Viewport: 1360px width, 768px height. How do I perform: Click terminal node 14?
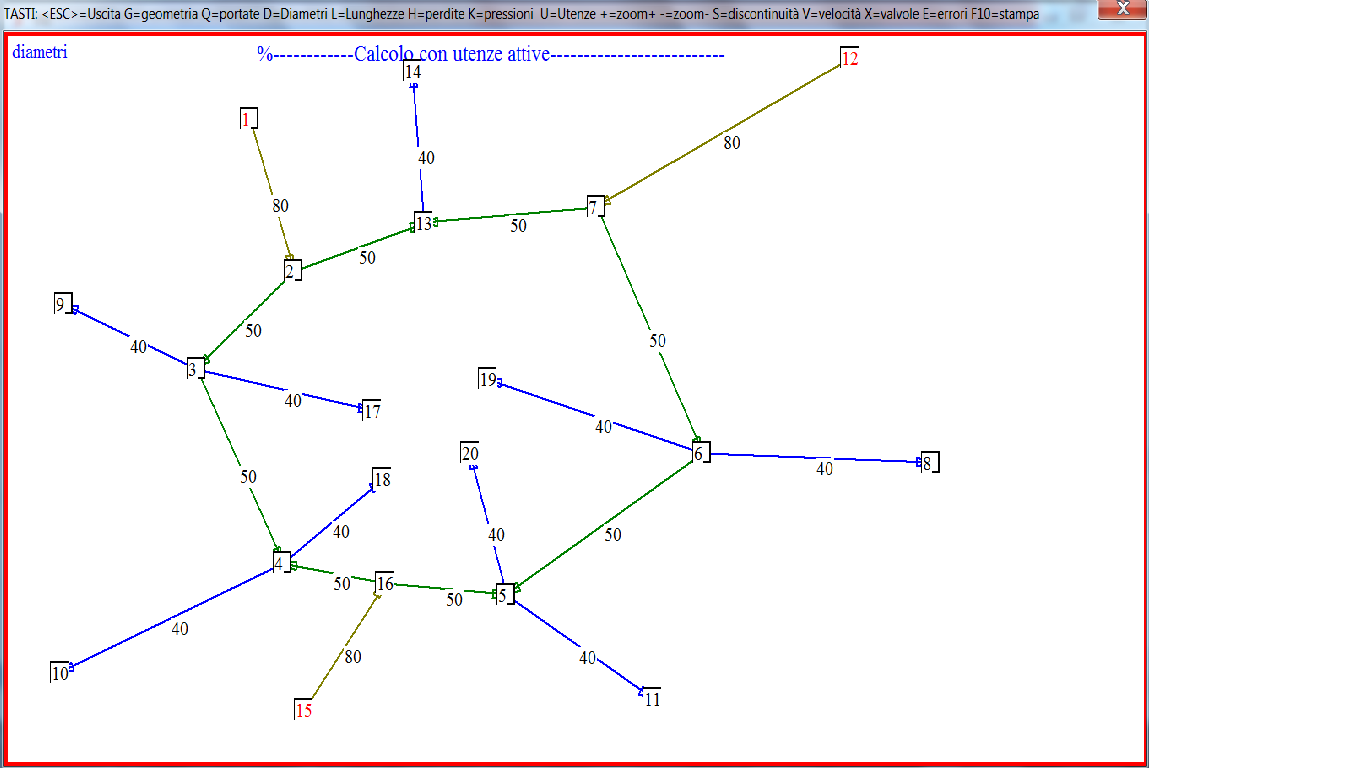[x=412, y=71]
